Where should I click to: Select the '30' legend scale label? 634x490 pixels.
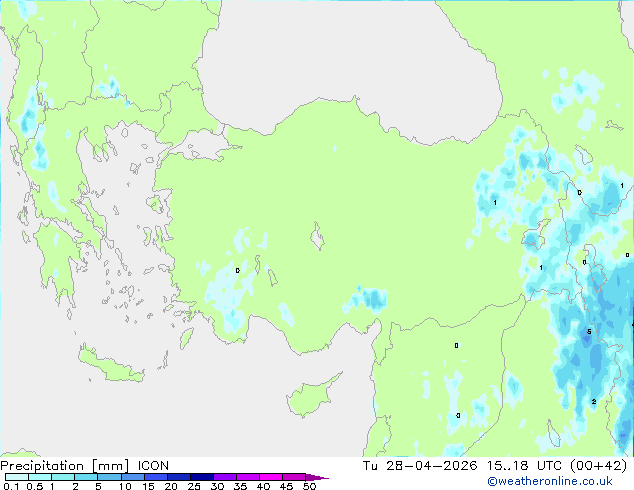tap(217, 486)
